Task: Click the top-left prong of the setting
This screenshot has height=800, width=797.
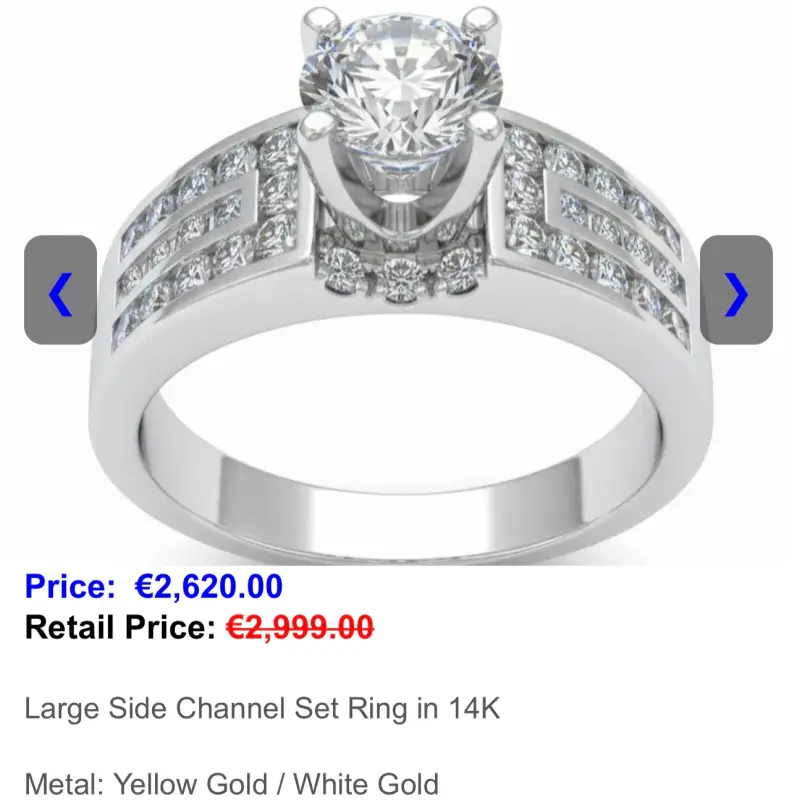Action: coord(320,21)
